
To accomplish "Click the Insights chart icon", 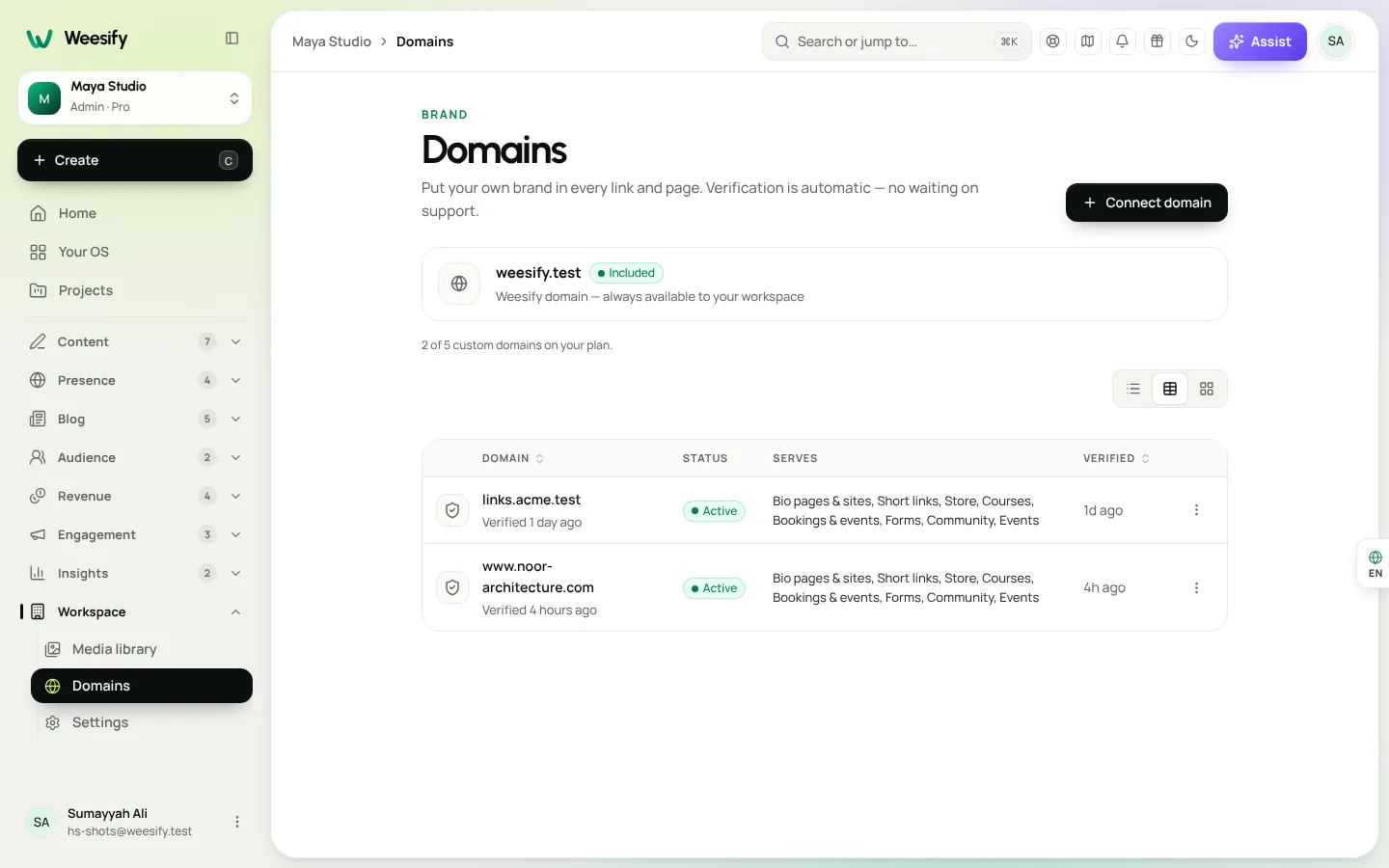I will 38,573.
